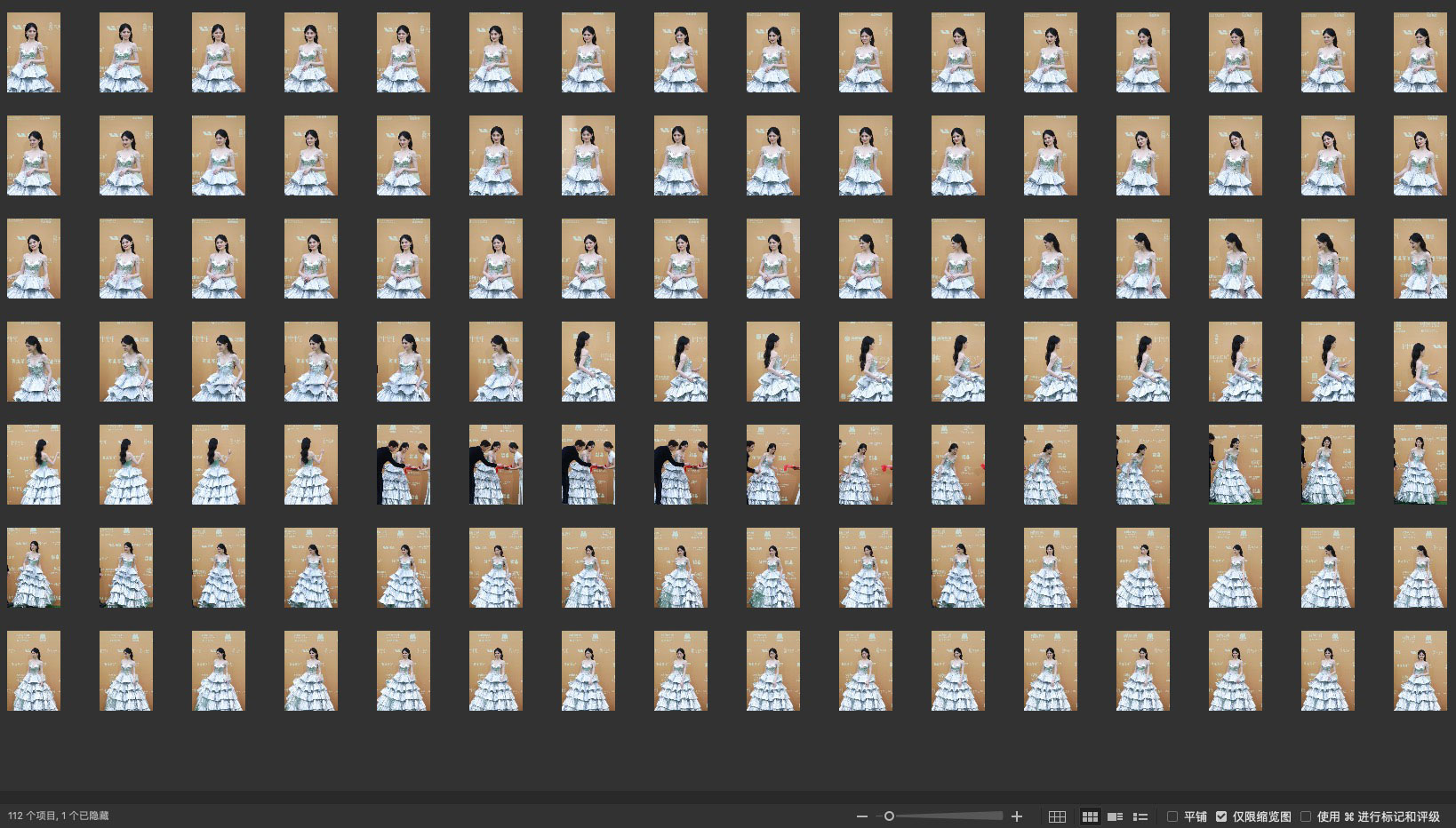Select first thumbnail in the second row
The height and width of the screenshot is (828, 1456).
[34, 155]
